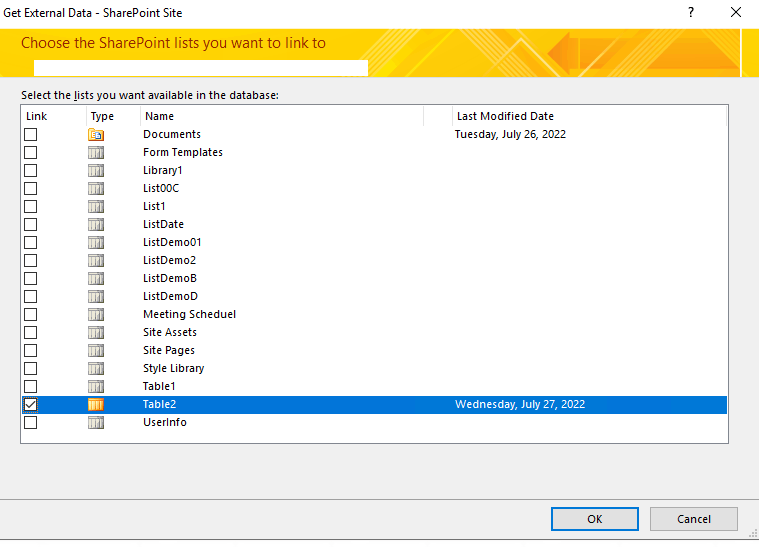
Task: Select the Meeting Scheduel name text
Action: coord(190,315)
